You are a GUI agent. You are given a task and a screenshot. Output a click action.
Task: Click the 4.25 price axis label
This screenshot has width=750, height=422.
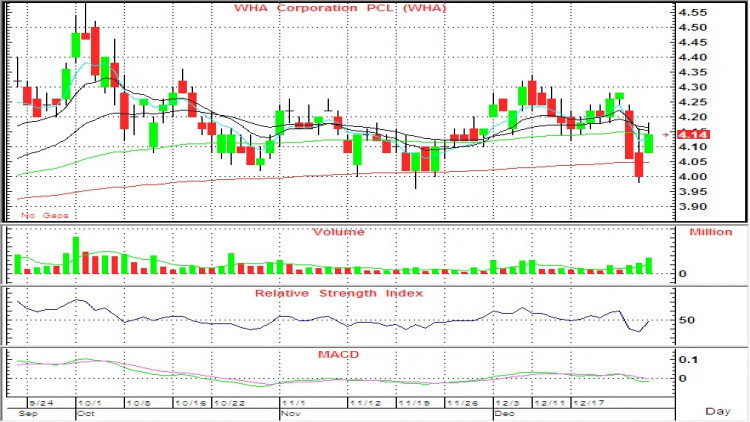tap(693, 102)
